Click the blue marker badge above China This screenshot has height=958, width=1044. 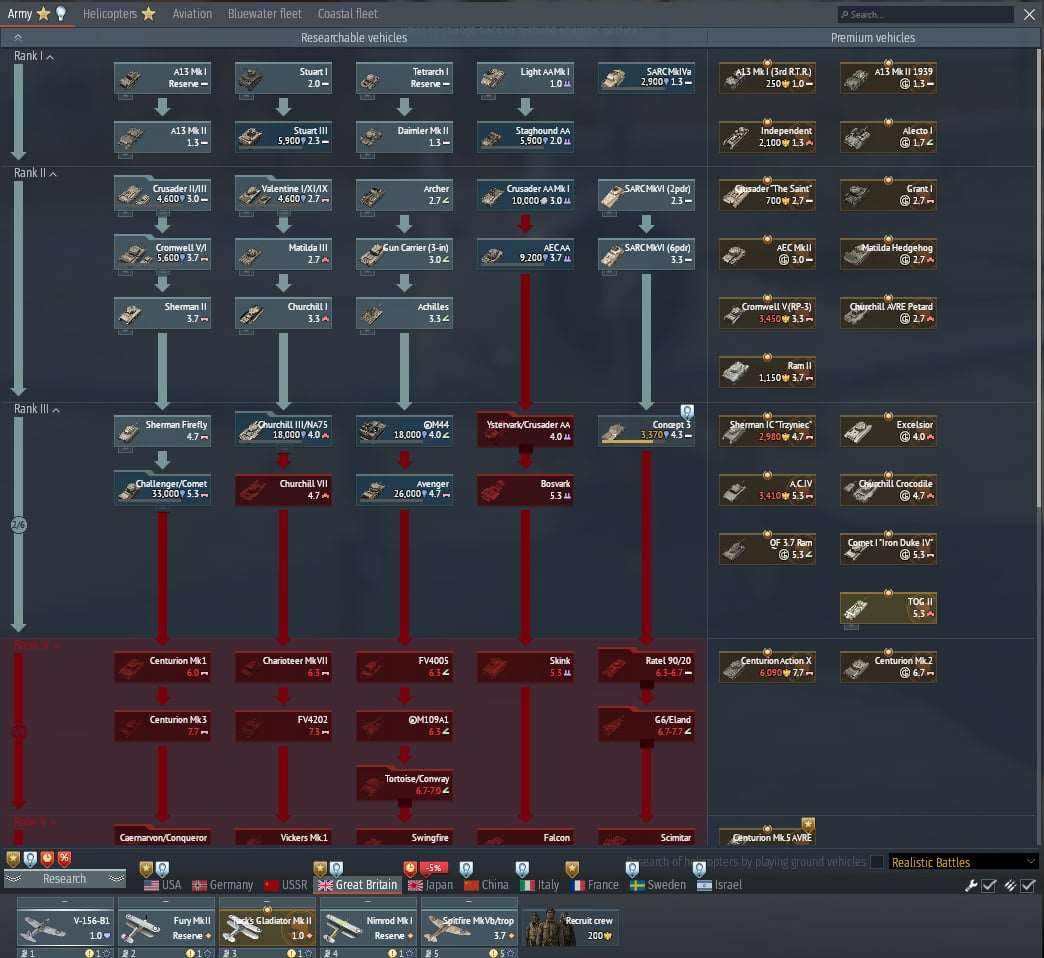point(466,868)
